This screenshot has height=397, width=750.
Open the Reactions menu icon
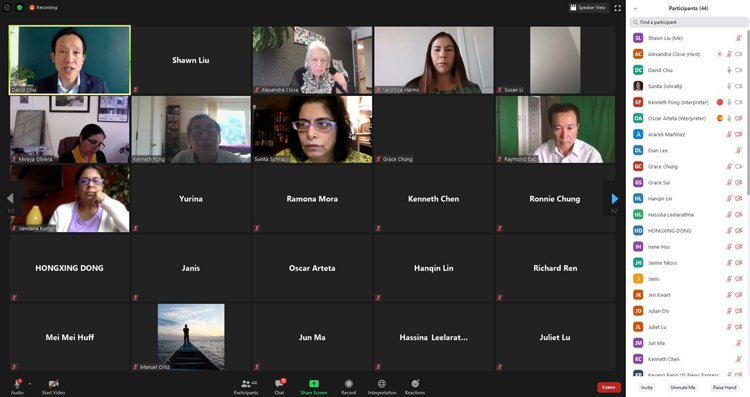pos(415,384)
